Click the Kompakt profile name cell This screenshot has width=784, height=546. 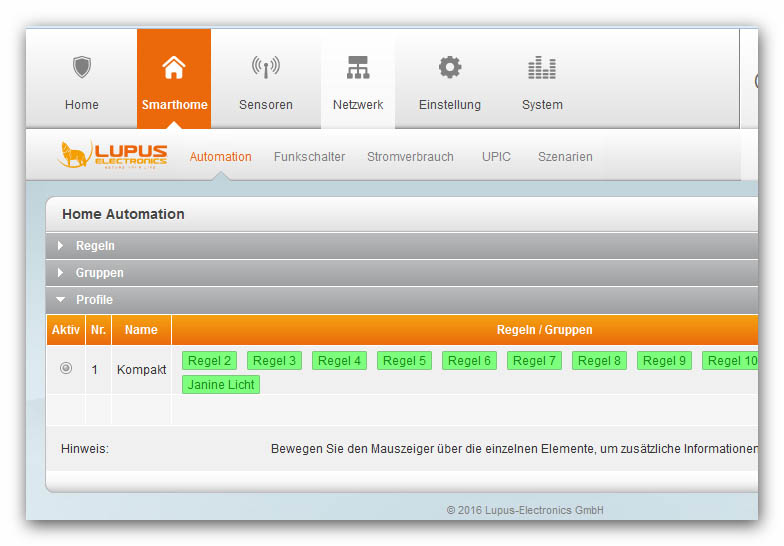click(x=141, y=370)
